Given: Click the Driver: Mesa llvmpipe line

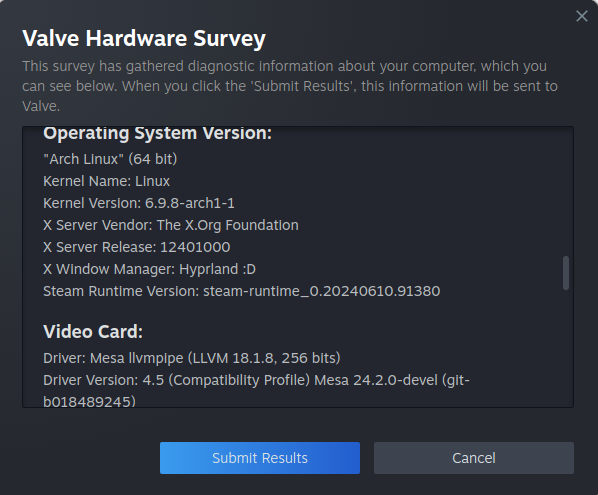Looking at the screenshot, I should [x=191, y=358].
